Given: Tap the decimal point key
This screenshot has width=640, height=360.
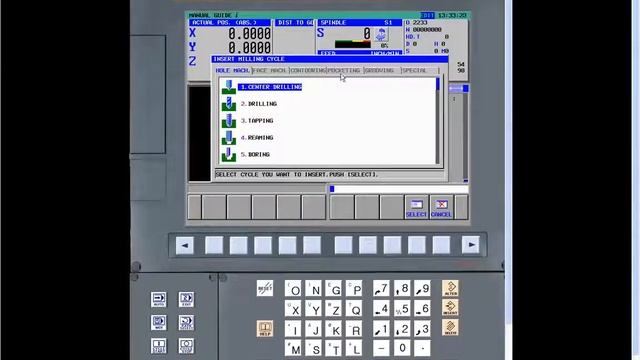Looking at the screenshot, I should tap(422, 348).
